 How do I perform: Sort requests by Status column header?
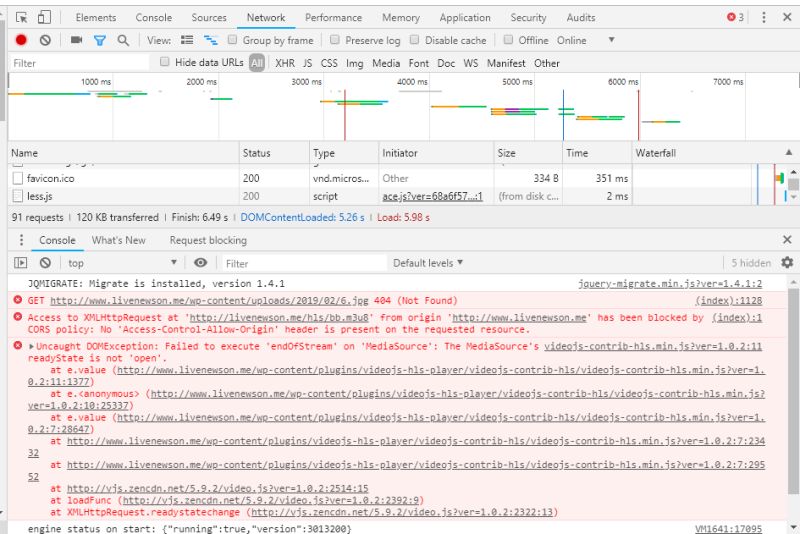(274, 152)
